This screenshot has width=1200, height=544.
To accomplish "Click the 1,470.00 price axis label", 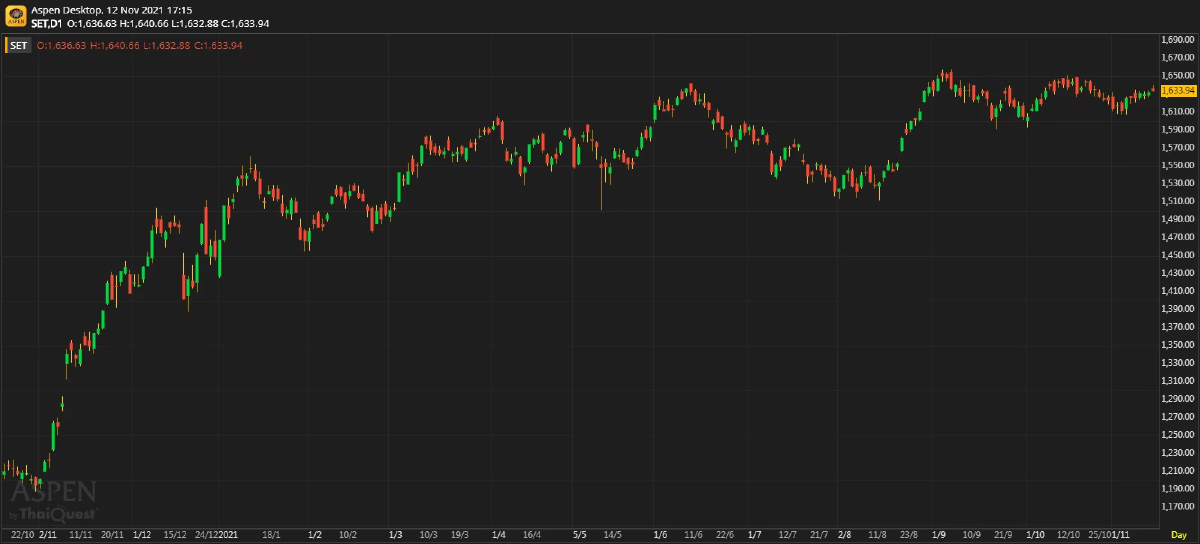I will (1179, 236).
